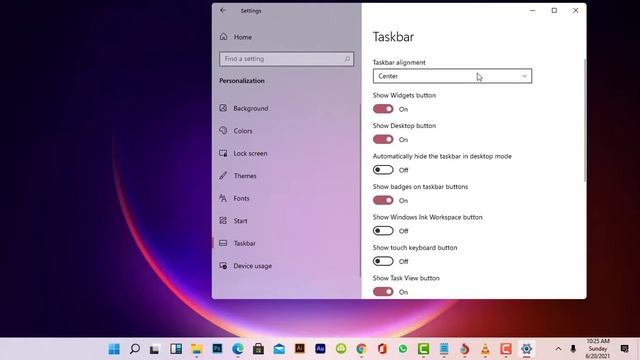Open Task View from the taskbar
The width and height of the screenshot is (640, 360).
154,349
